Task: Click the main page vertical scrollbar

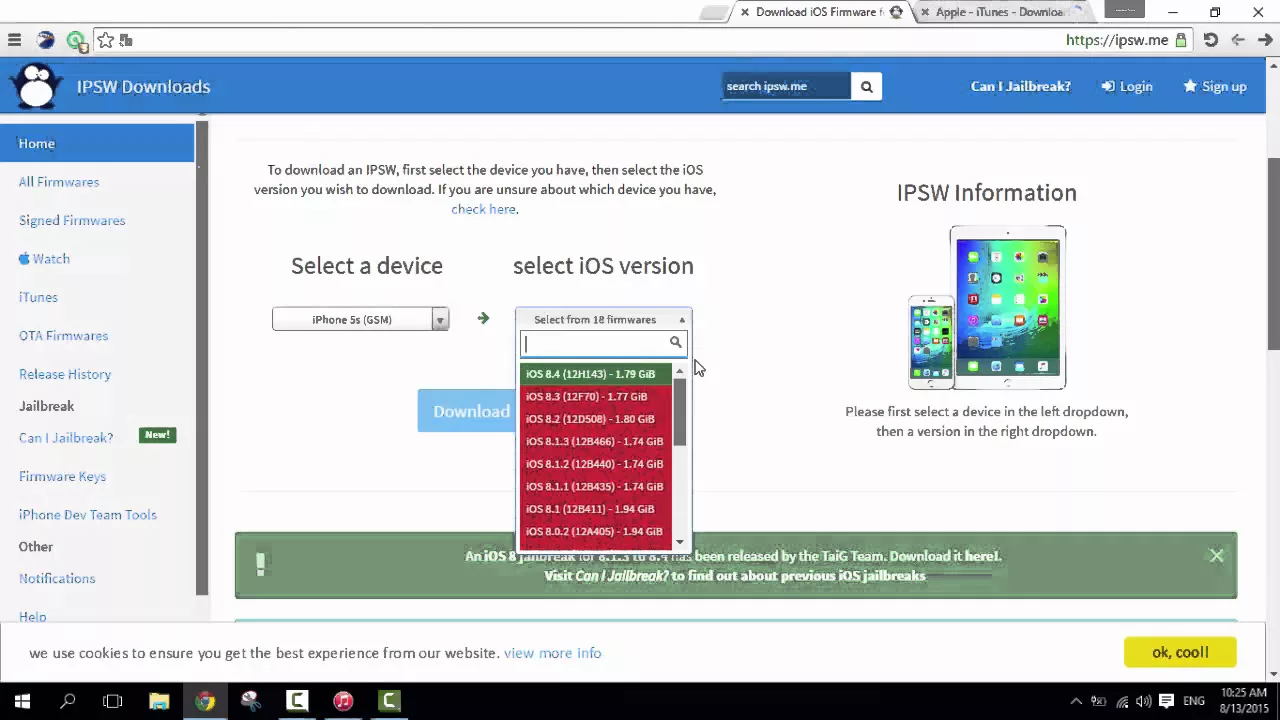Action: [1273, 254]
